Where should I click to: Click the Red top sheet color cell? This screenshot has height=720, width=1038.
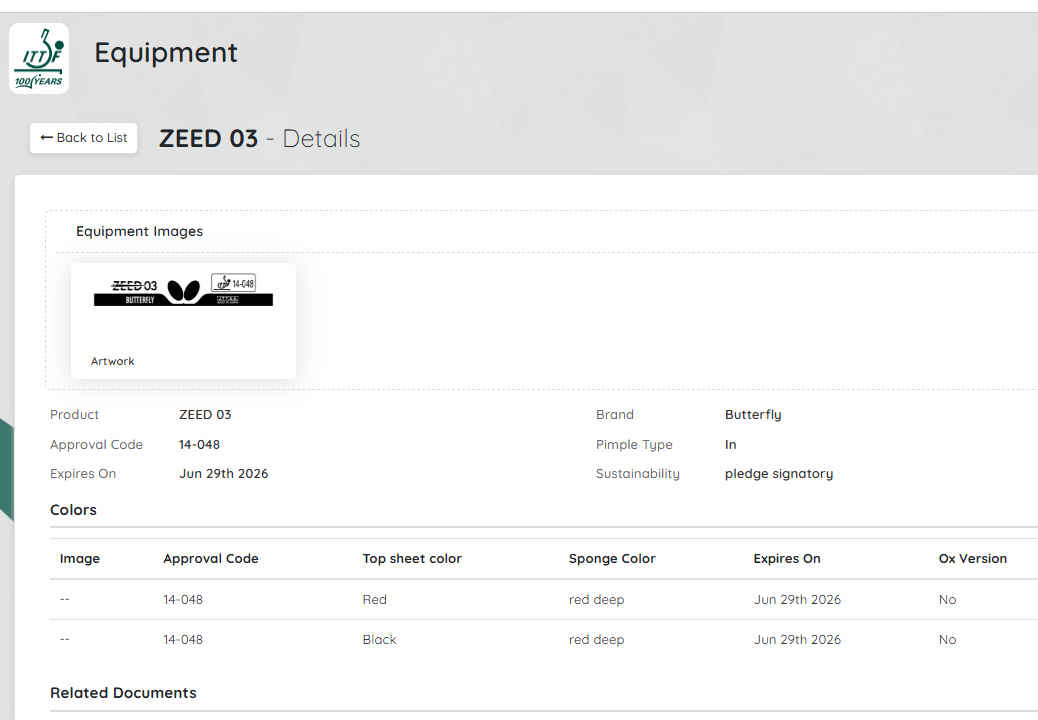tap(374, 600)
